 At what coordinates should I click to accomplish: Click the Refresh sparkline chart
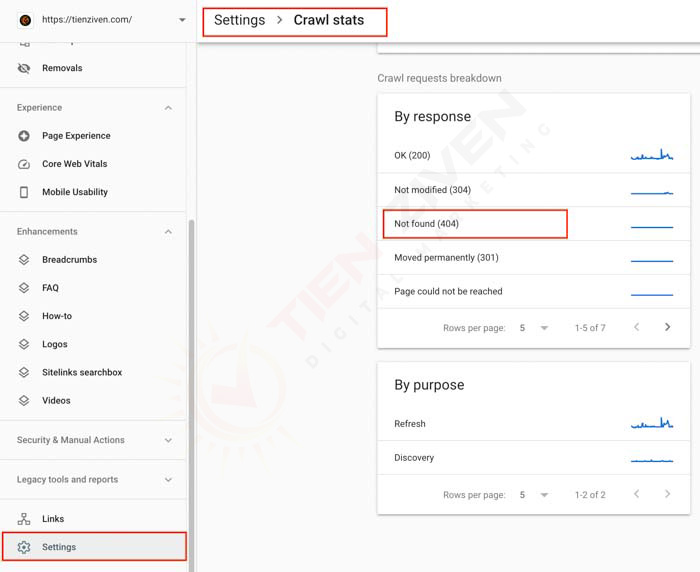(x=652, y=423)
